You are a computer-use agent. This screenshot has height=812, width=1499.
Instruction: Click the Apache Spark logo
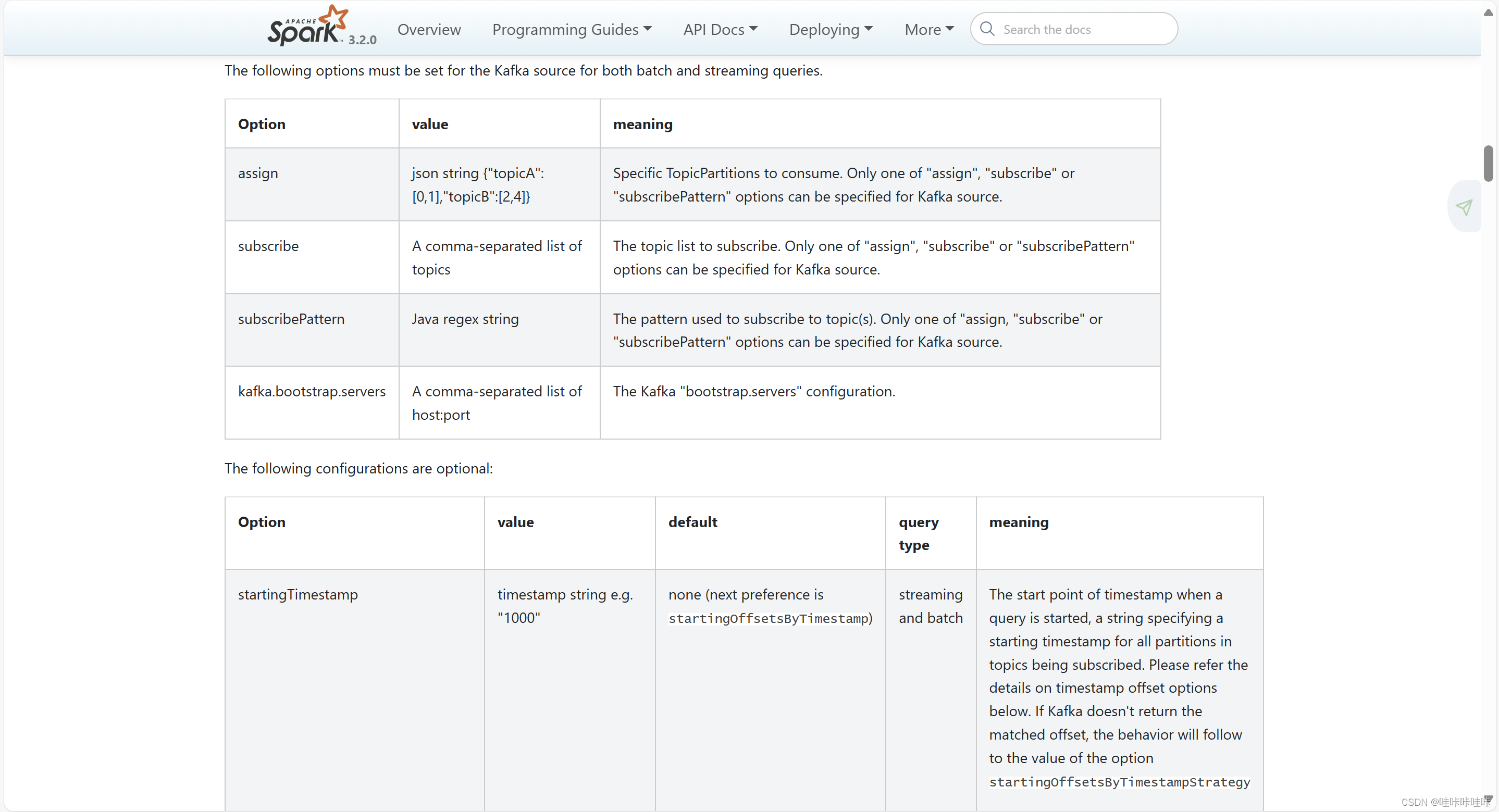307,27
